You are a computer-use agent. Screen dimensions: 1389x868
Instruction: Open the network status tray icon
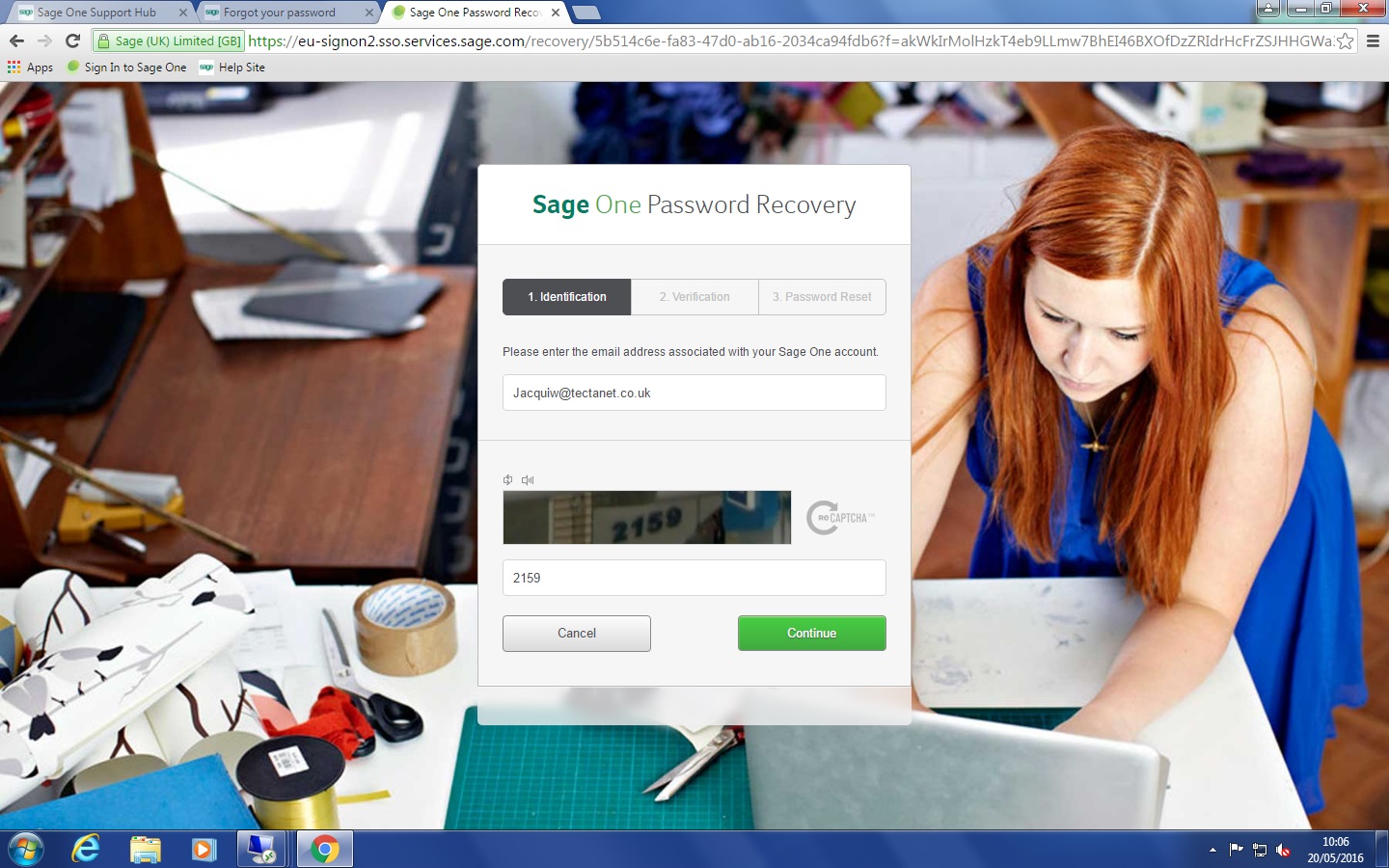(1260, 850)
